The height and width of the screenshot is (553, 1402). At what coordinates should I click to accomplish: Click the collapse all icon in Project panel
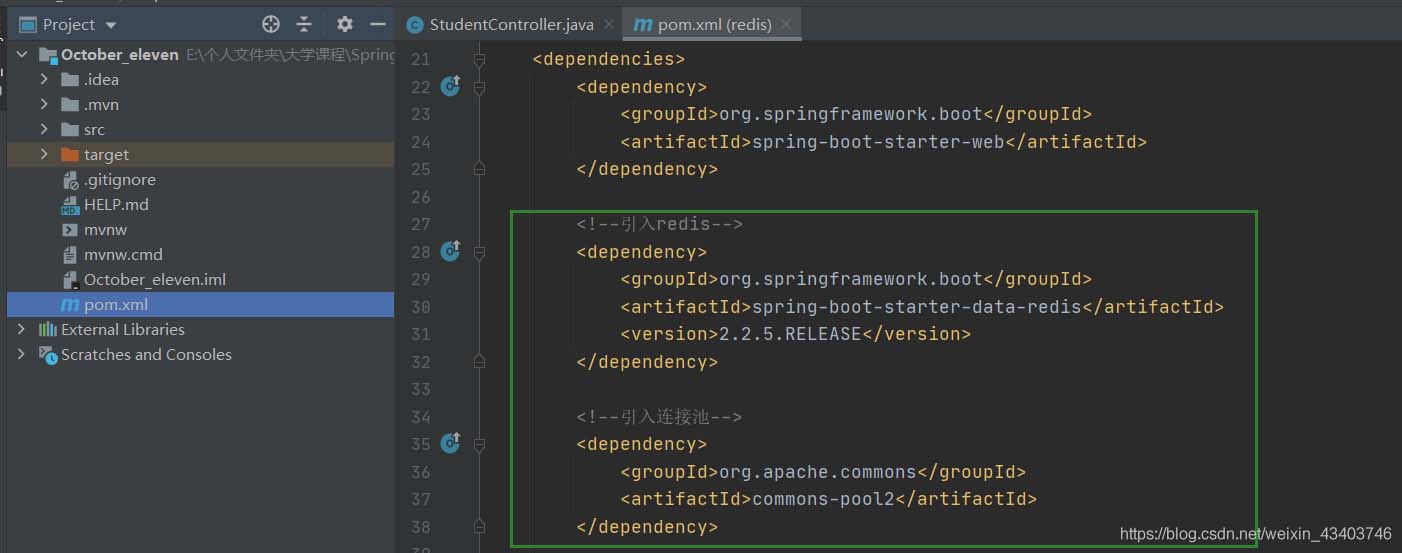pyautogui.click(x=304, y=24)
